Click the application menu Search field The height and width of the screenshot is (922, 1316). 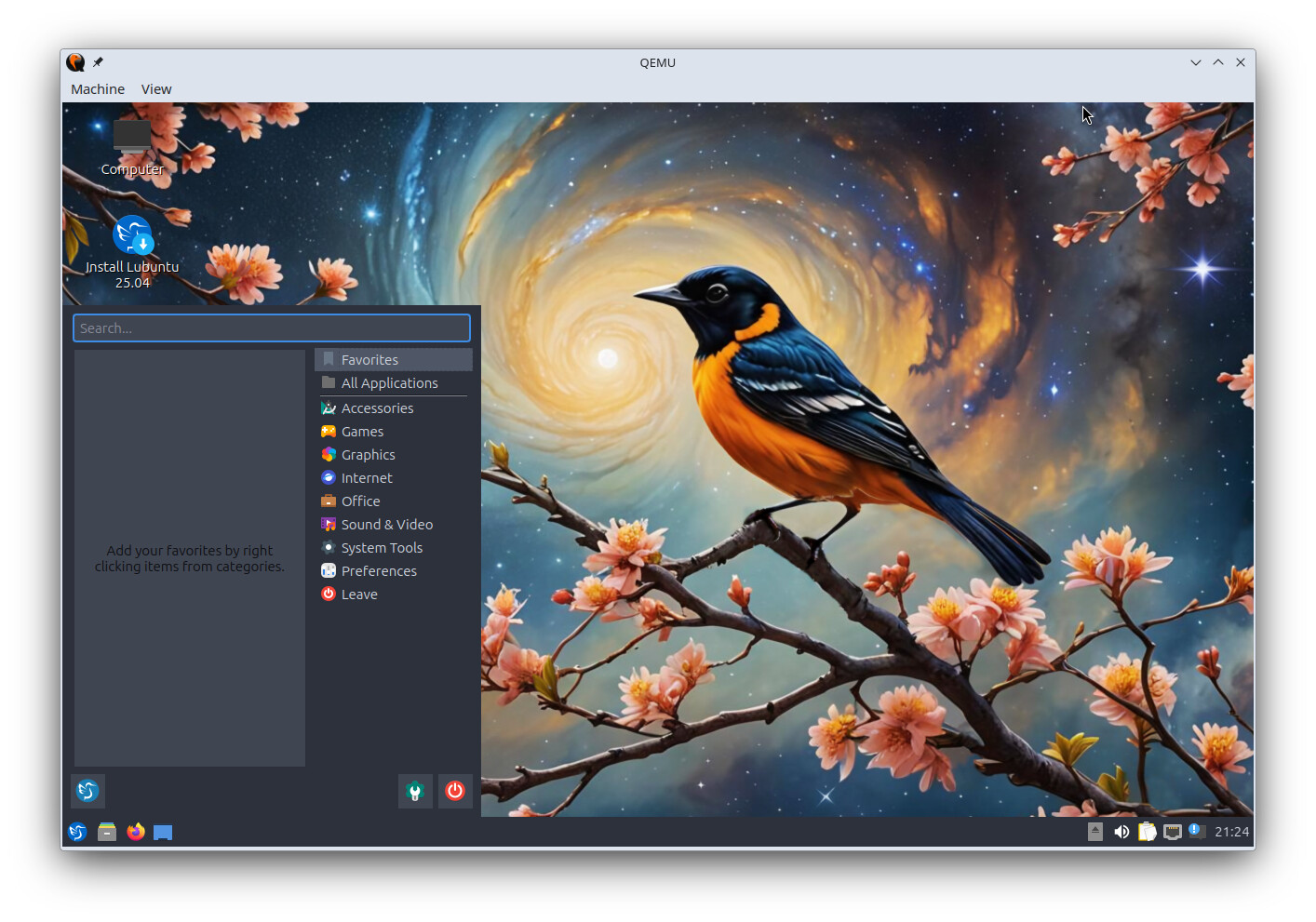click(x=272, y=328)
